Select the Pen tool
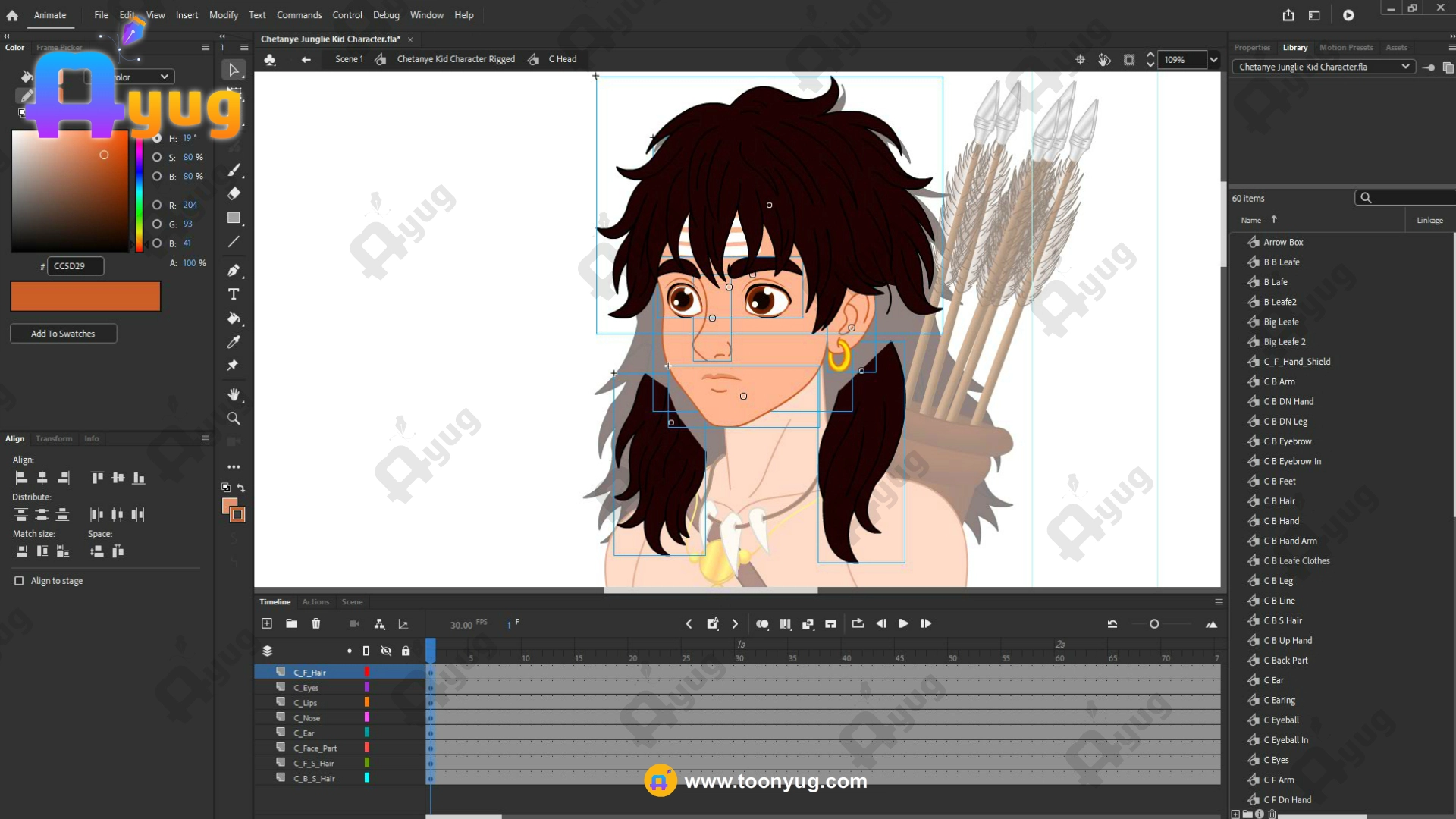 coord(234,270)
